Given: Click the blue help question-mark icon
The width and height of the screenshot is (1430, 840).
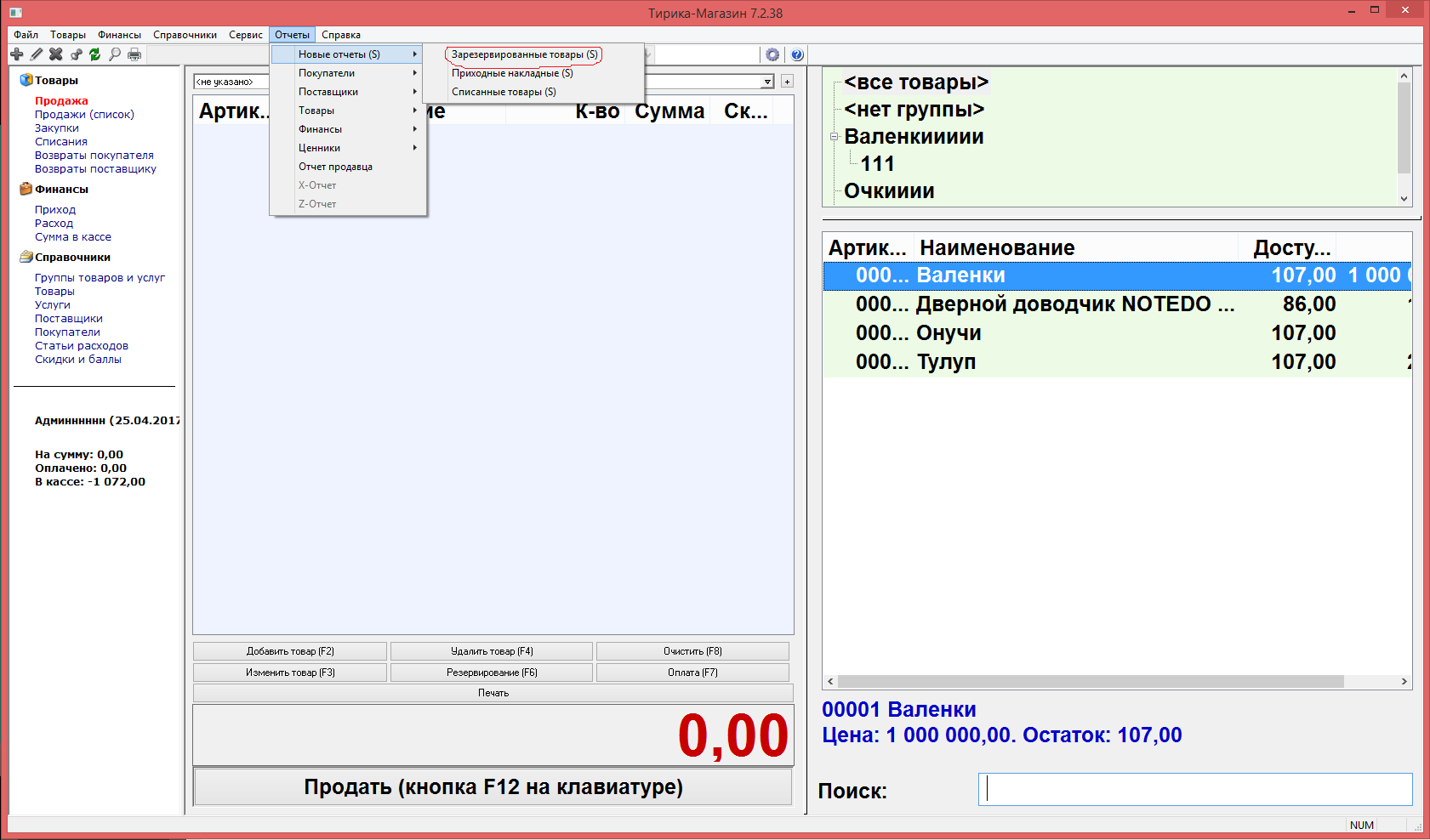Looking at the screenshot, I should 797,54.
